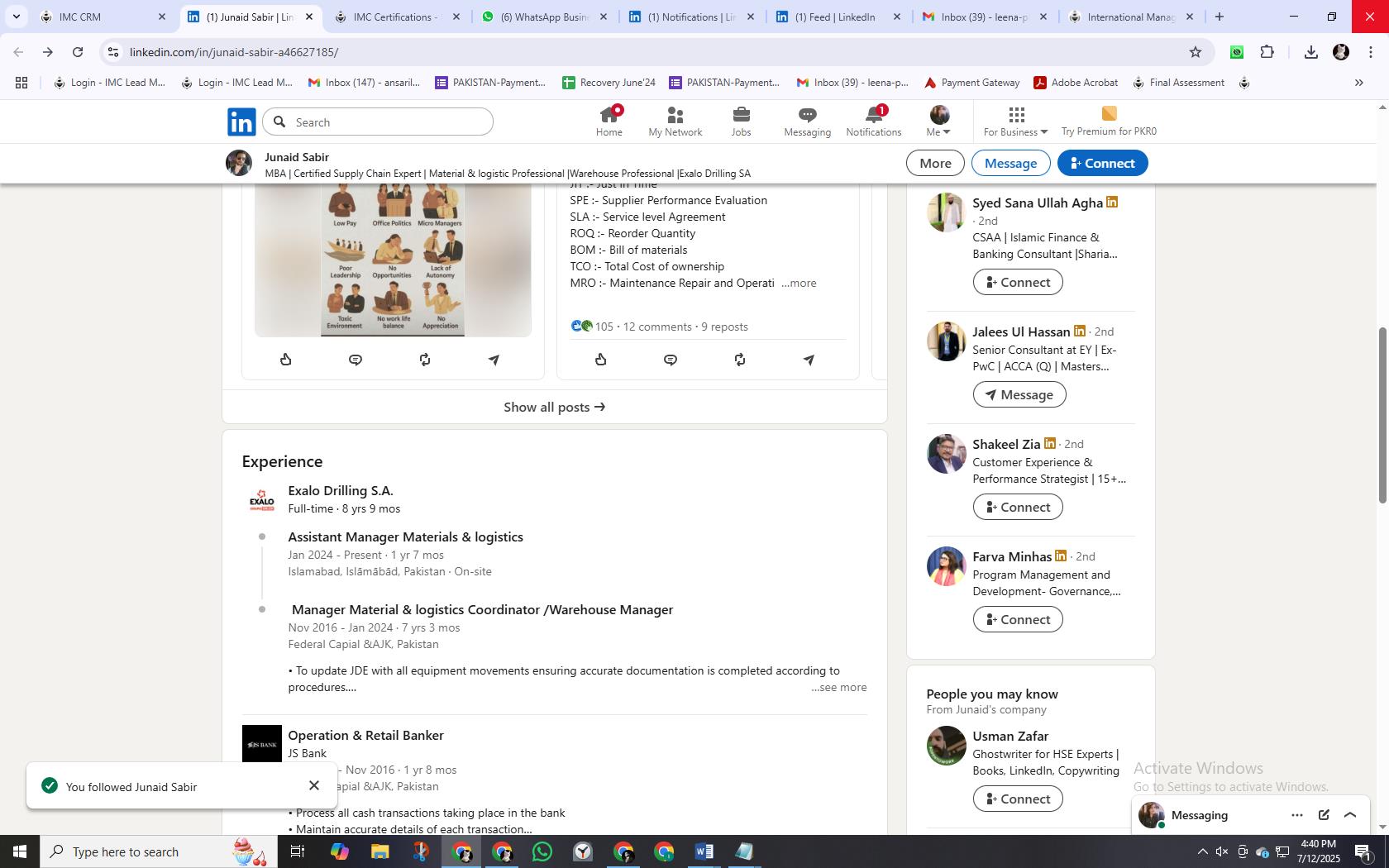Viewport: 1389px width, 868px height.
Task: Open the More actions button on the profile
Action: [x=935, y=163]
